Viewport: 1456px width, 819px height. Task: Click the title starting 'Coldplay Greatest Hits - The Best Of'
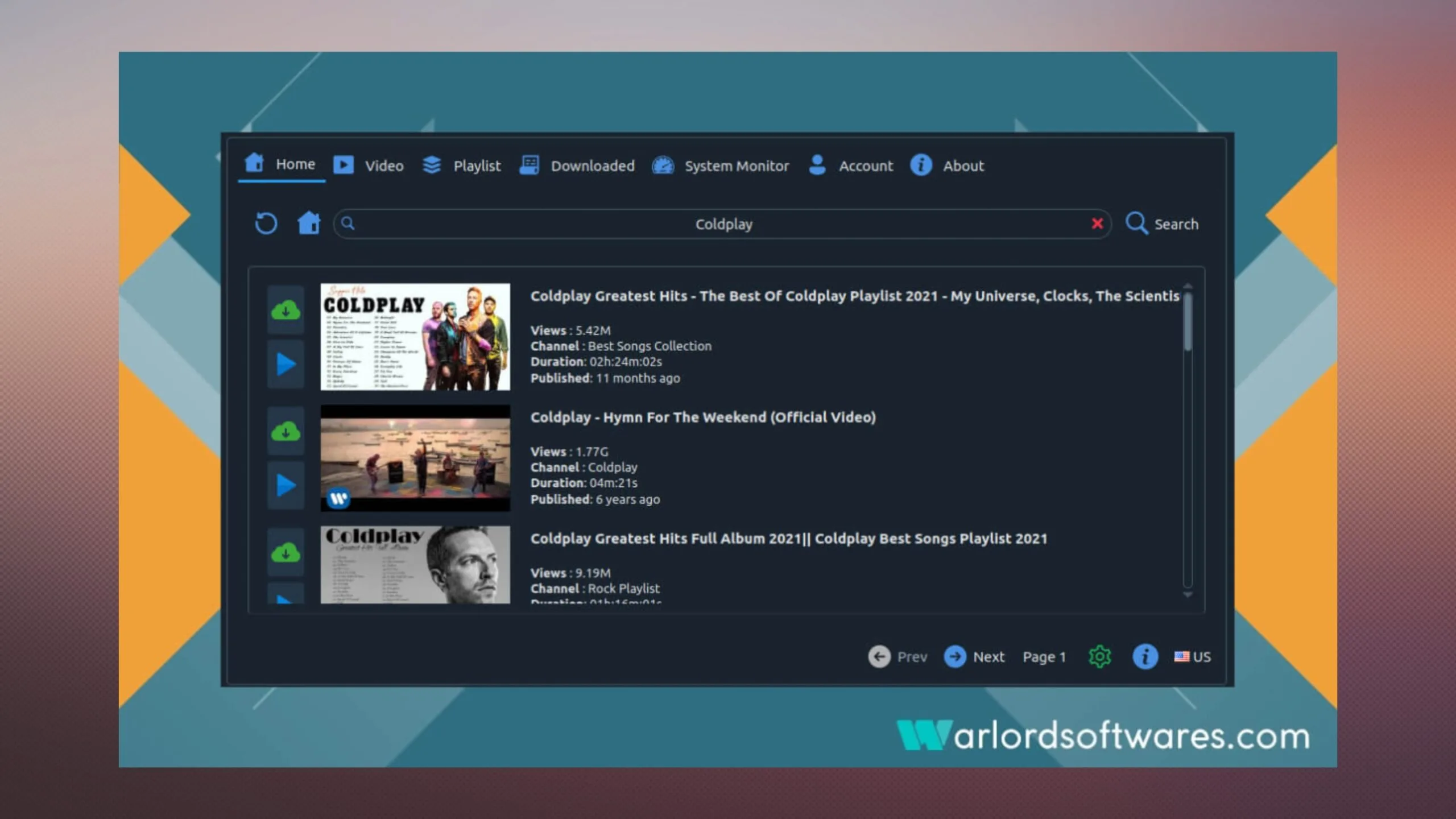tap(855, 296)
